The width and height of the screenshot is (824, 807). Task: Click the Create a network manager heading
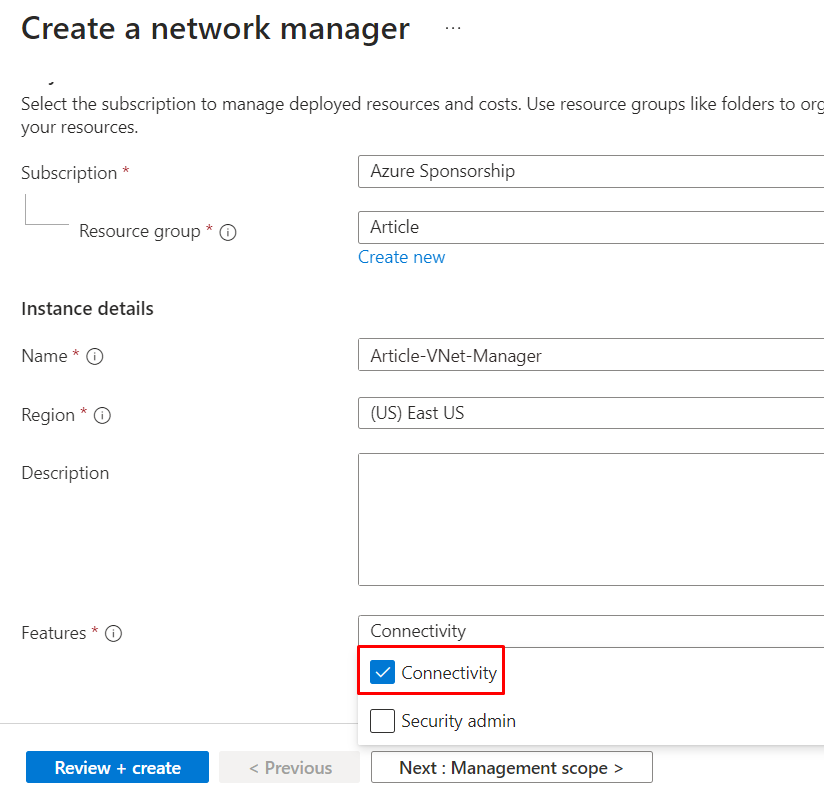[x=215, y=28]
